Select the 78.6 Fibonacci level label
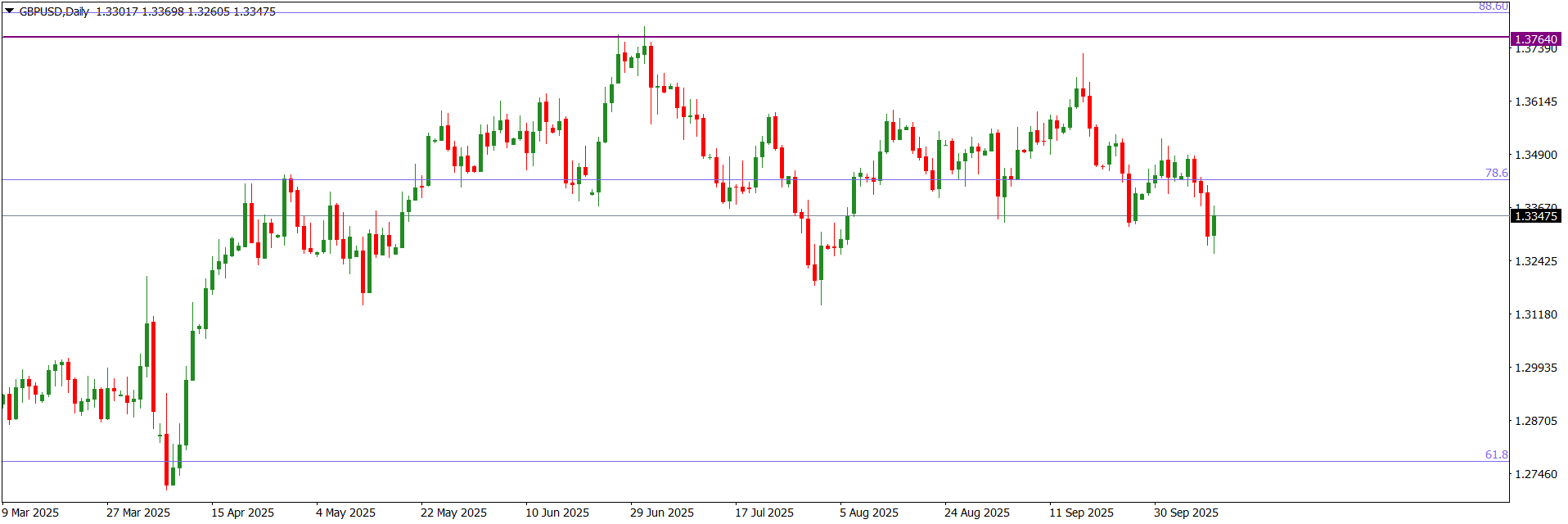The width and height of the screenshot is (1568, 524). (x=1496, y=173)
